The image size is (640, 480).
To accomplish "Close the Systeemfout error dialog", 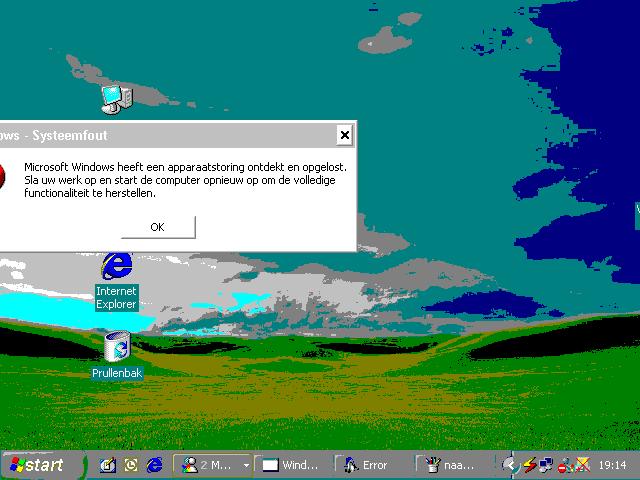I will pyautogui.click(x=344, y=135).
